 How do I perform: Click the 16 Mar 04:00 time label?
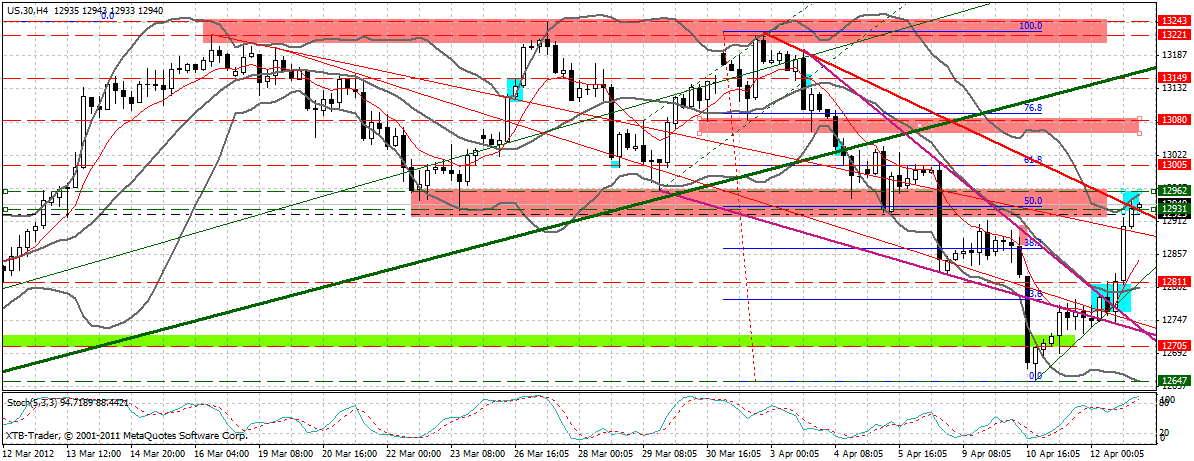(223, 453)
